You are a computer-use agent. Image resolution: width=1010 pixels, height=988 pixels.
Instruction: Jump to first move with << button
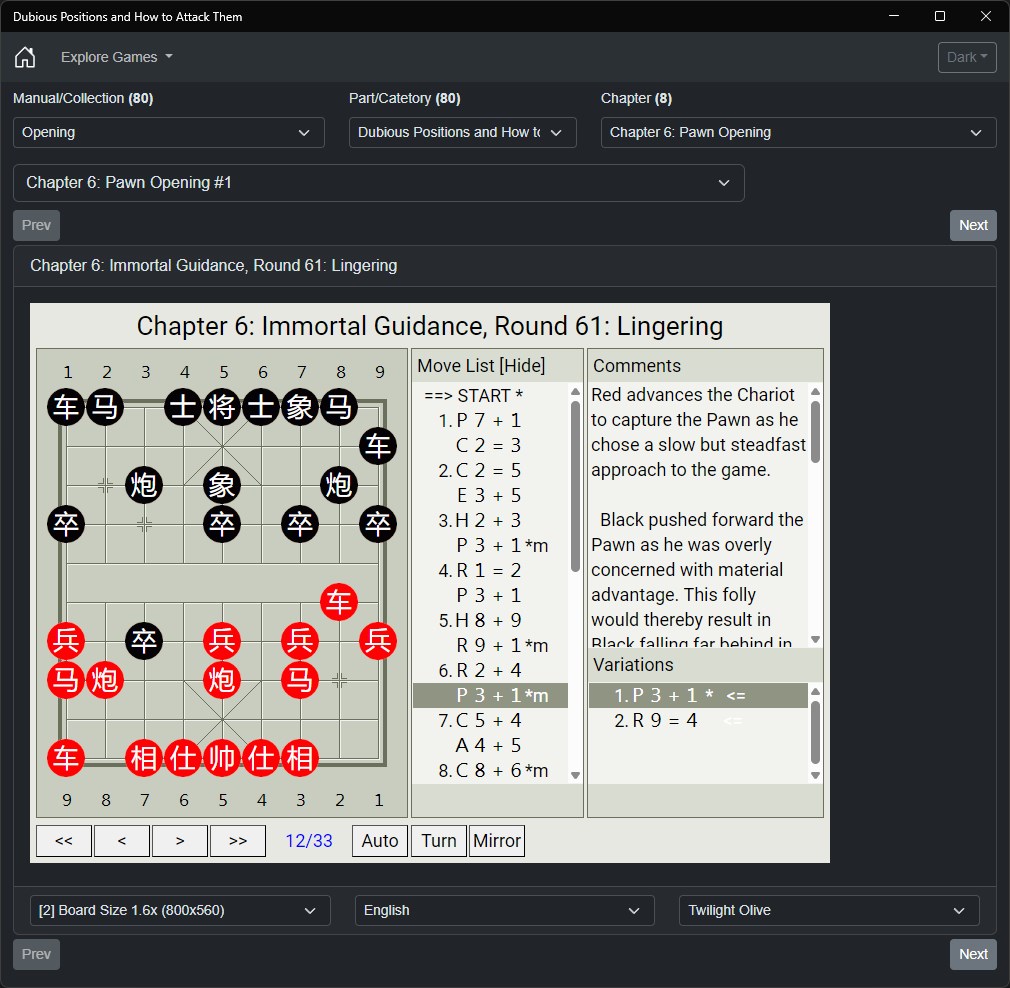[64, 841]
